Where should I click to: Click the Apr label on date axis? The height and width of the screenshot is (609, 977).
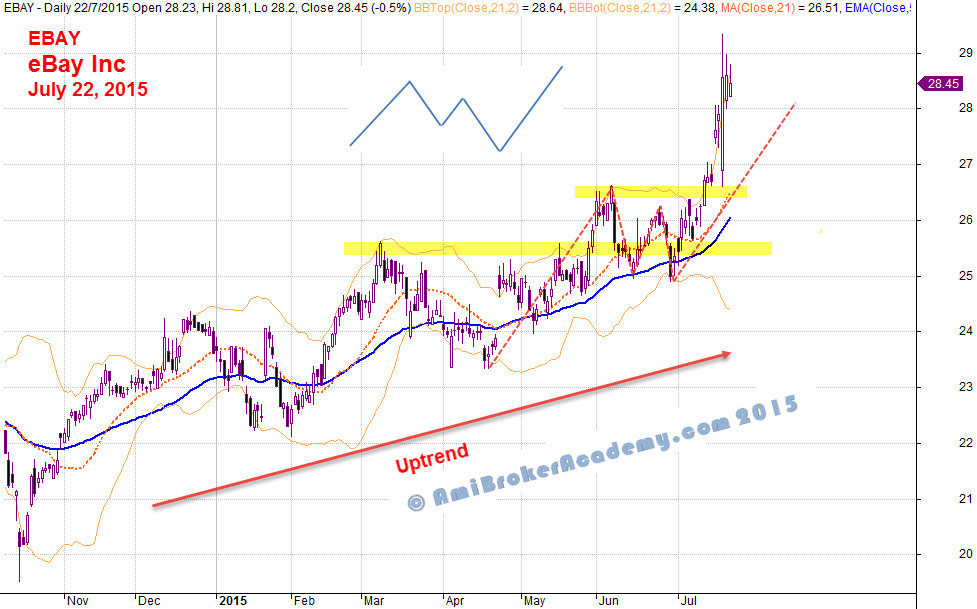pyautogui.click(x=455, y=600)
